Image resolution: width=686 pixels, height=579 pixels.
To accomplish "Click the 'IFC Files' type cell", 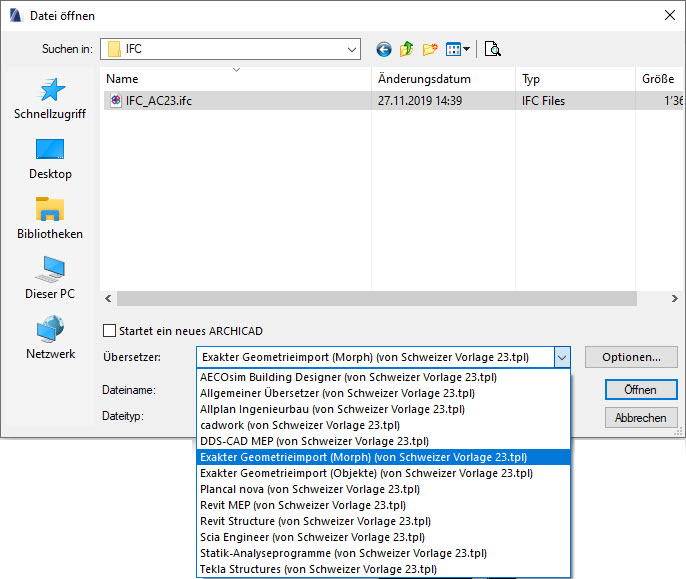I will click(x=543, y=101).
